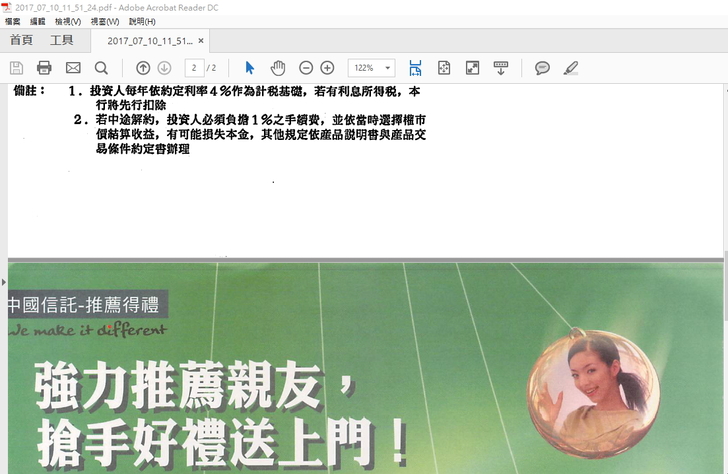
Task: Open the Find text magnifier
Action: coord(101,68)
